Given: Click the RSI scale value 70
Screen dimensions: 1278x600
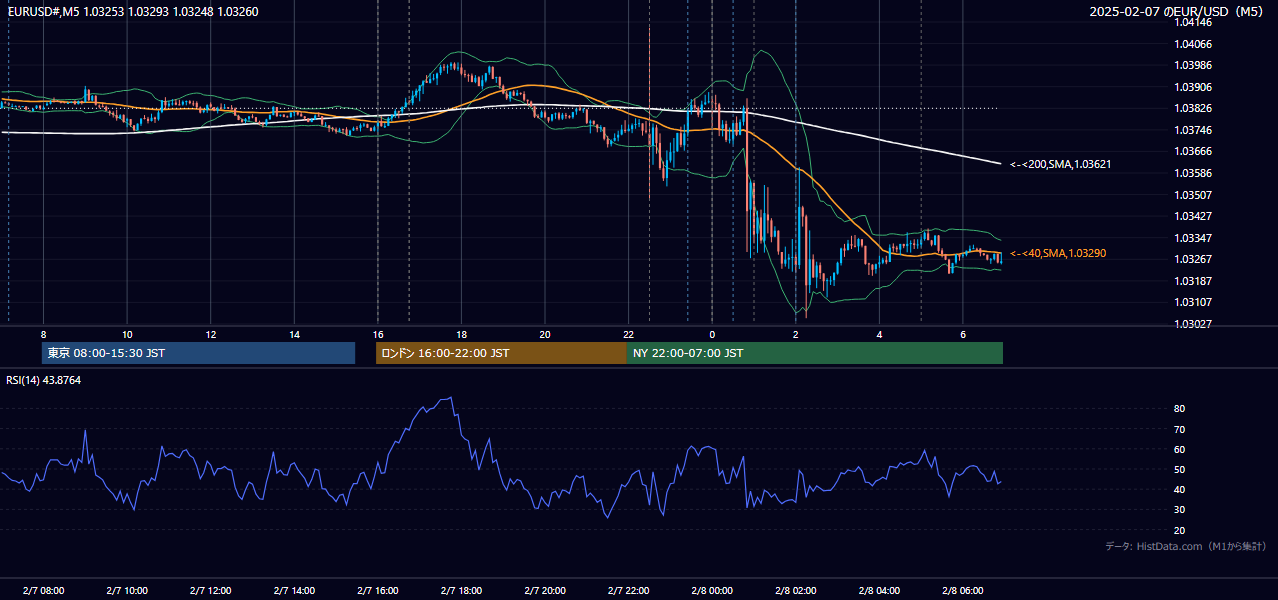Looking at the screenshot, I should click(1180, 429).
